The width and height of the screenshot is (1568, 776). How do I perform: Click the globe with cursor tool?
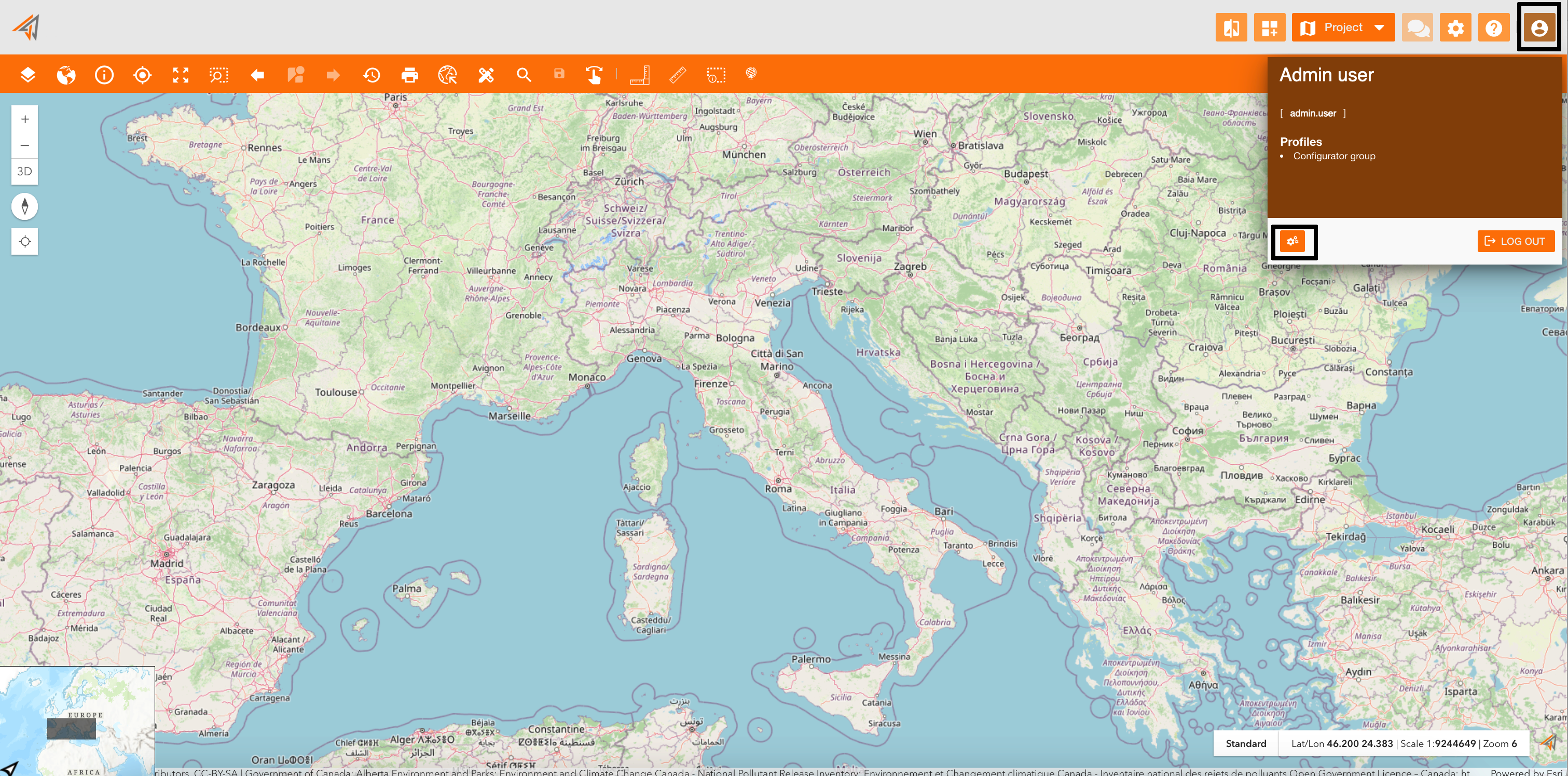coord(448,75)
